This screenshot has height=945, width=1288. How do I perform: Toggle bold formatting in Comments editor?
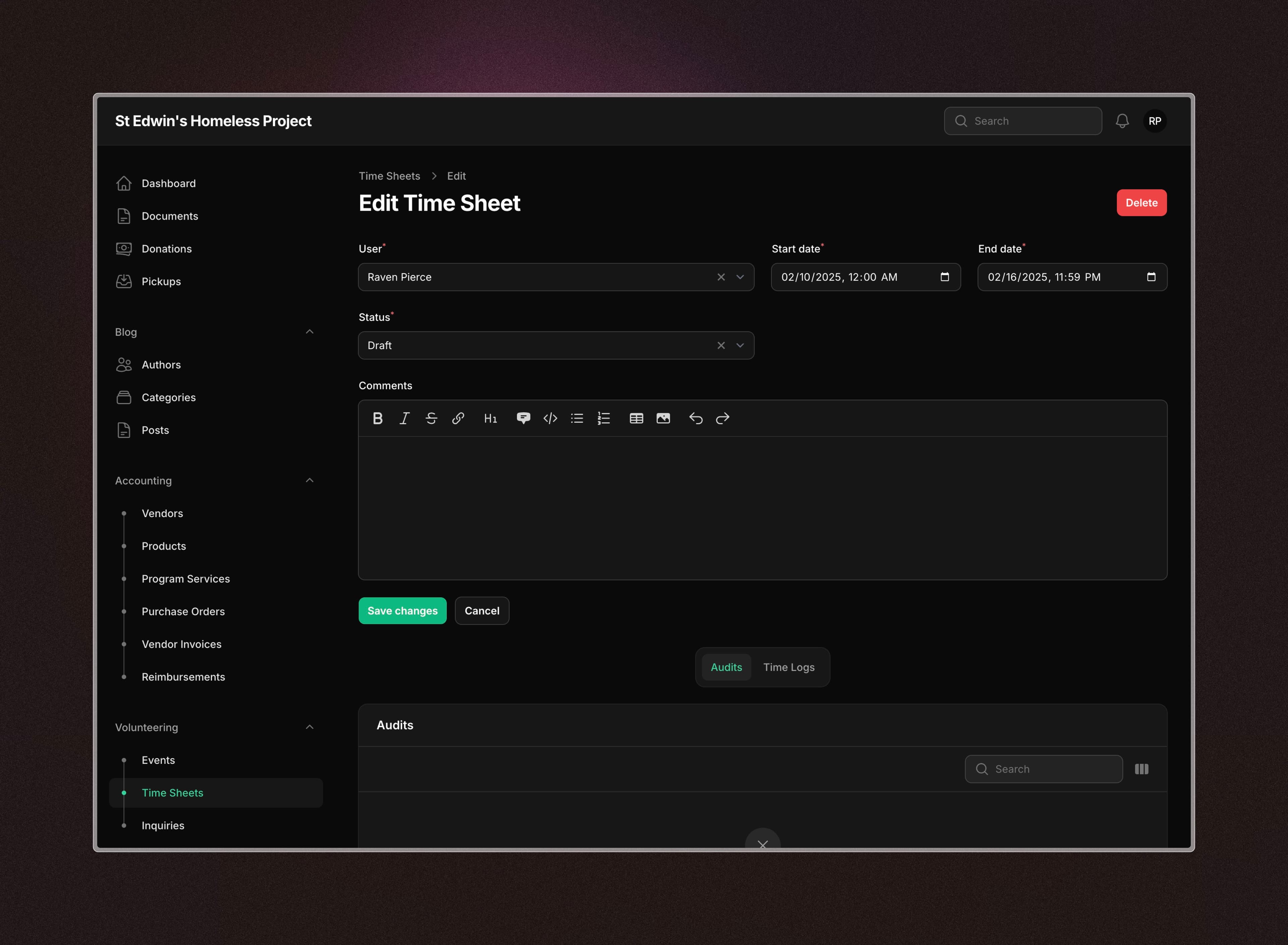point(378,418)
